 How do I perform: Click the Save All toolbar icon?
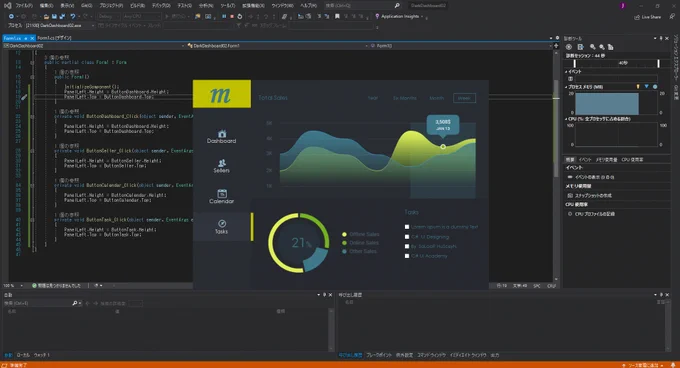click(x=62, y=16)
